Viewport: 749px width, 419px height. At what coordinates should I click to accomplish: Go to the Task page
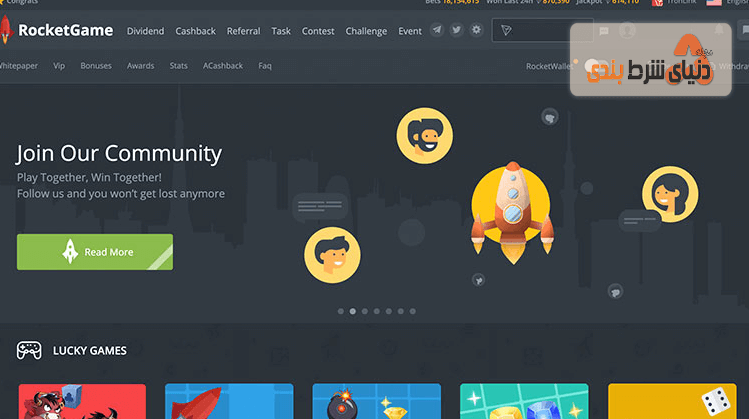pyautogui.click(x=281, y=31)
